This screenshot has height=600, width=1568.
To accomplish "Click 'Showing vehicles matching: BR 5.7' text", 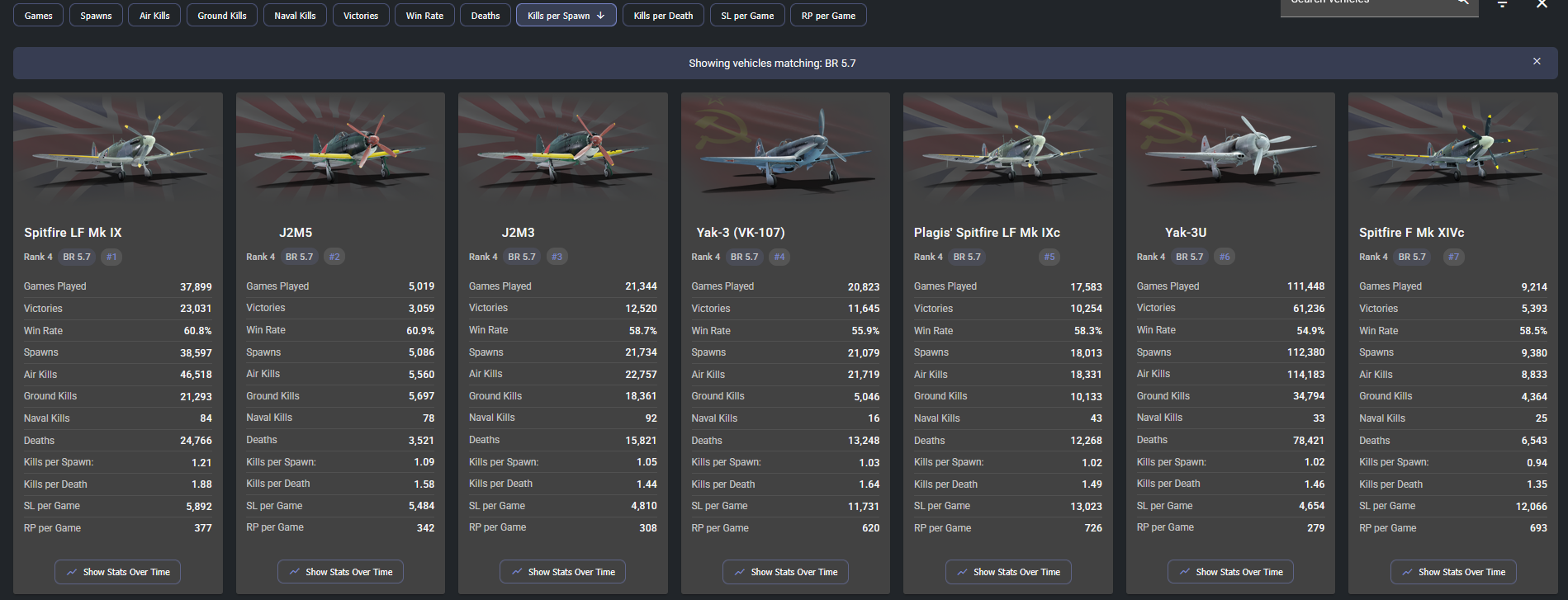I will click(x=772, y=63).
